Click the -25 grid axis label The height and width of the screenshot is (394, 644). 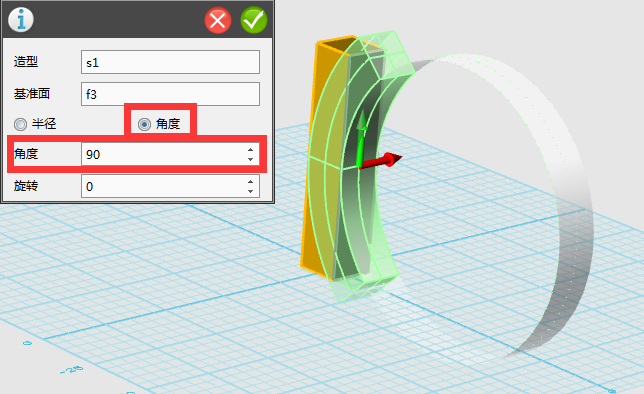point(71,370)
